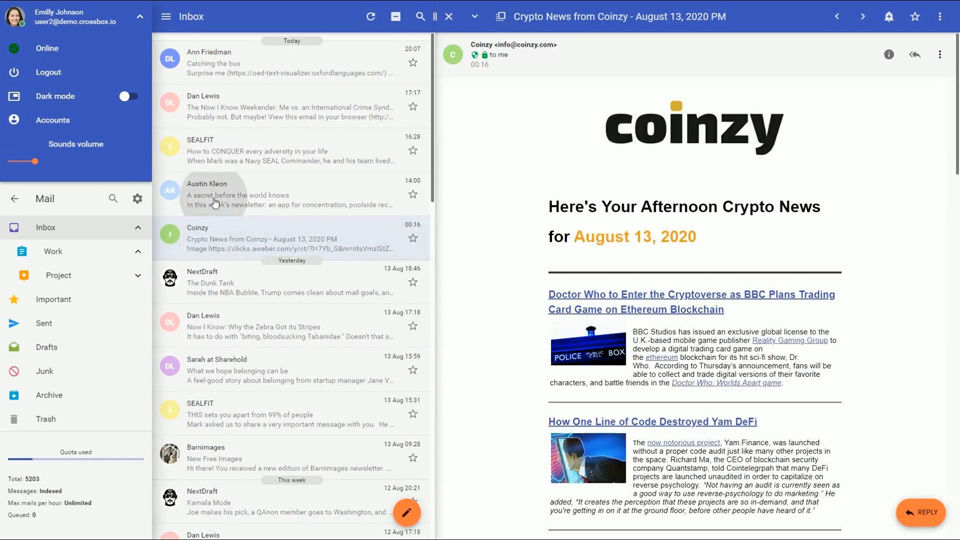The image size is (960, 540).
Task: Open the hamburger menu beside Inbox
Action: [x=166, y=17]
